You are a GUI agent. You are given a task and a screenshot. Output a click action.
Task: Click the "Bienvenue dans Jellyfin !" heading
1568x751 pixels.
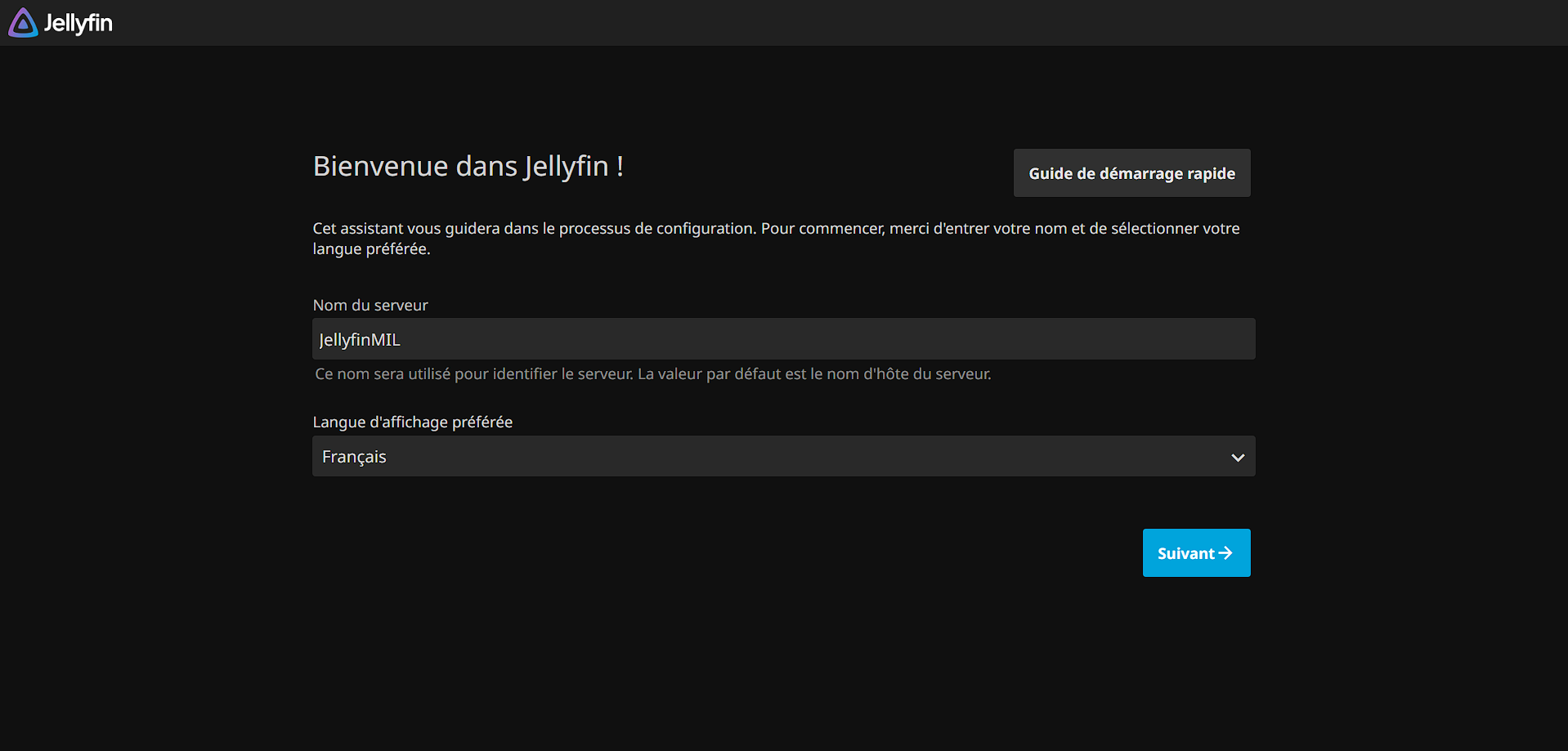pos(468,166)
